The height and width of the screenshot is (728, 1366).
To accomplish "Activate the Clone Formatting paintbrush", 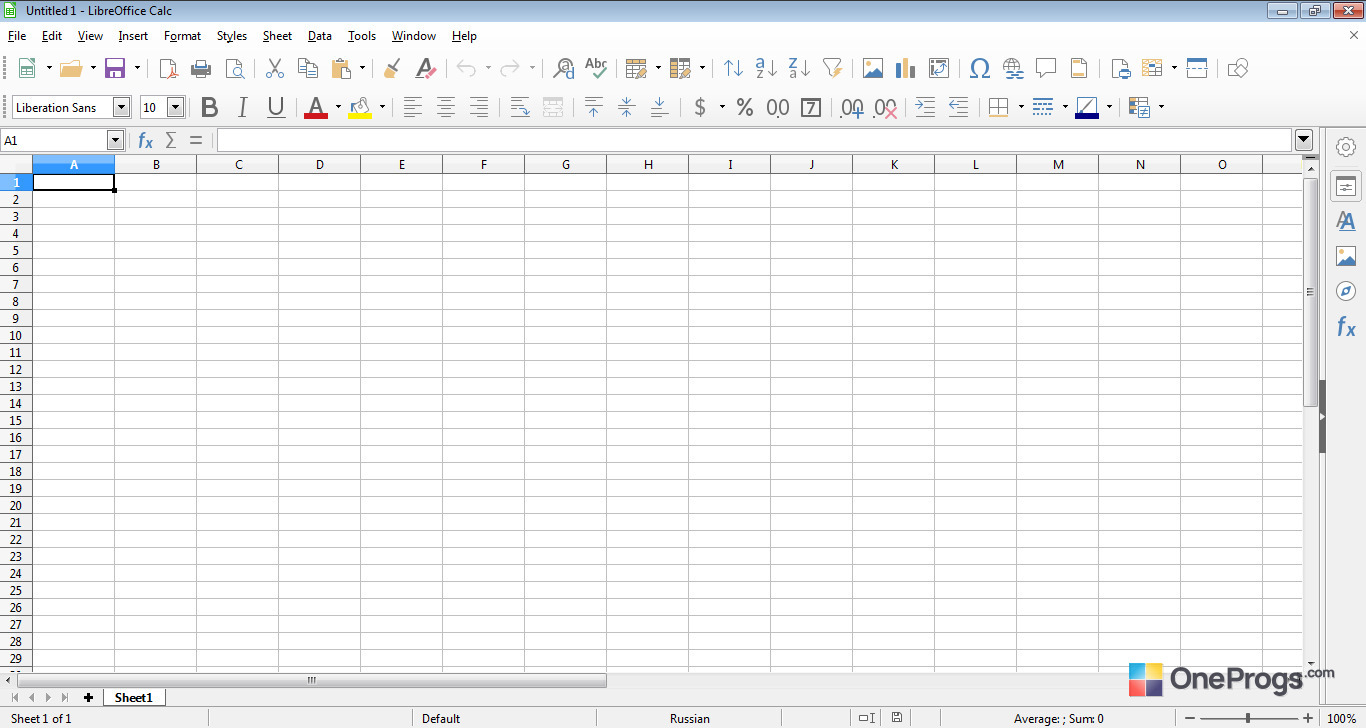I will pyautogui.click(x=392, y=68).
